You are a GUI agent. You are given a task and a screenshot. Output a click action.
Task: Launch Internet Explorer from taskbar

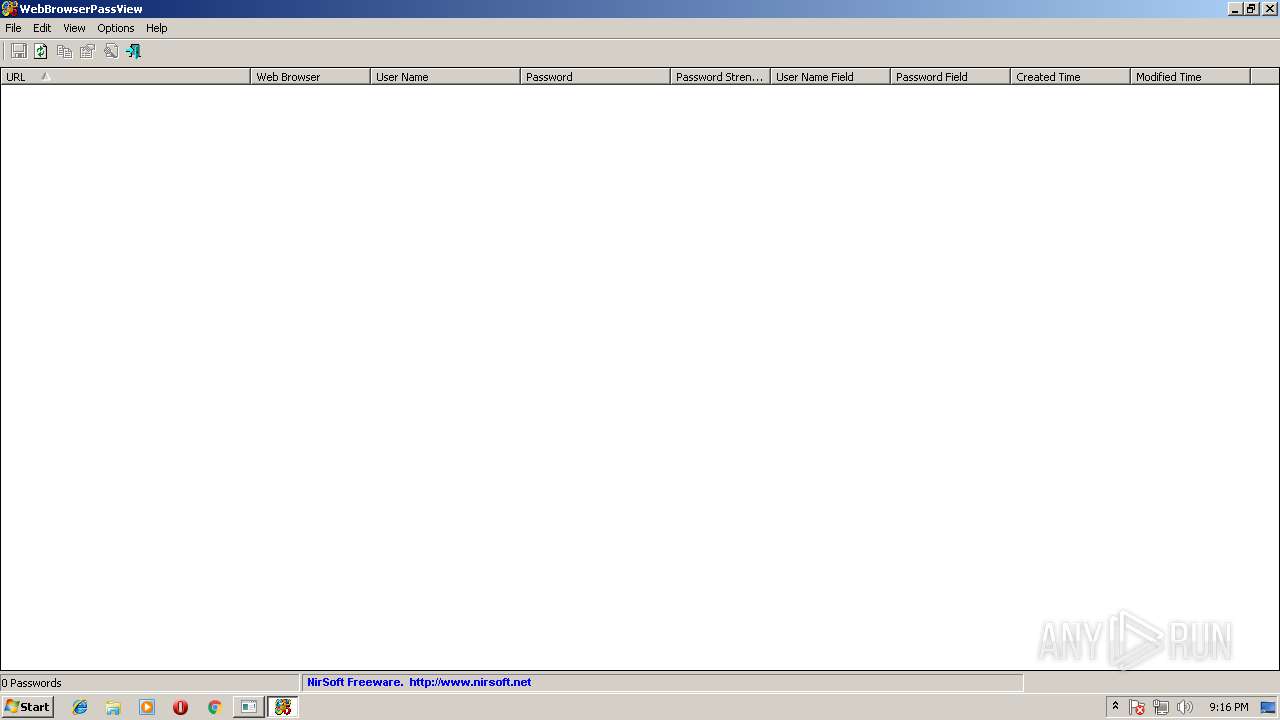point(80,707)
